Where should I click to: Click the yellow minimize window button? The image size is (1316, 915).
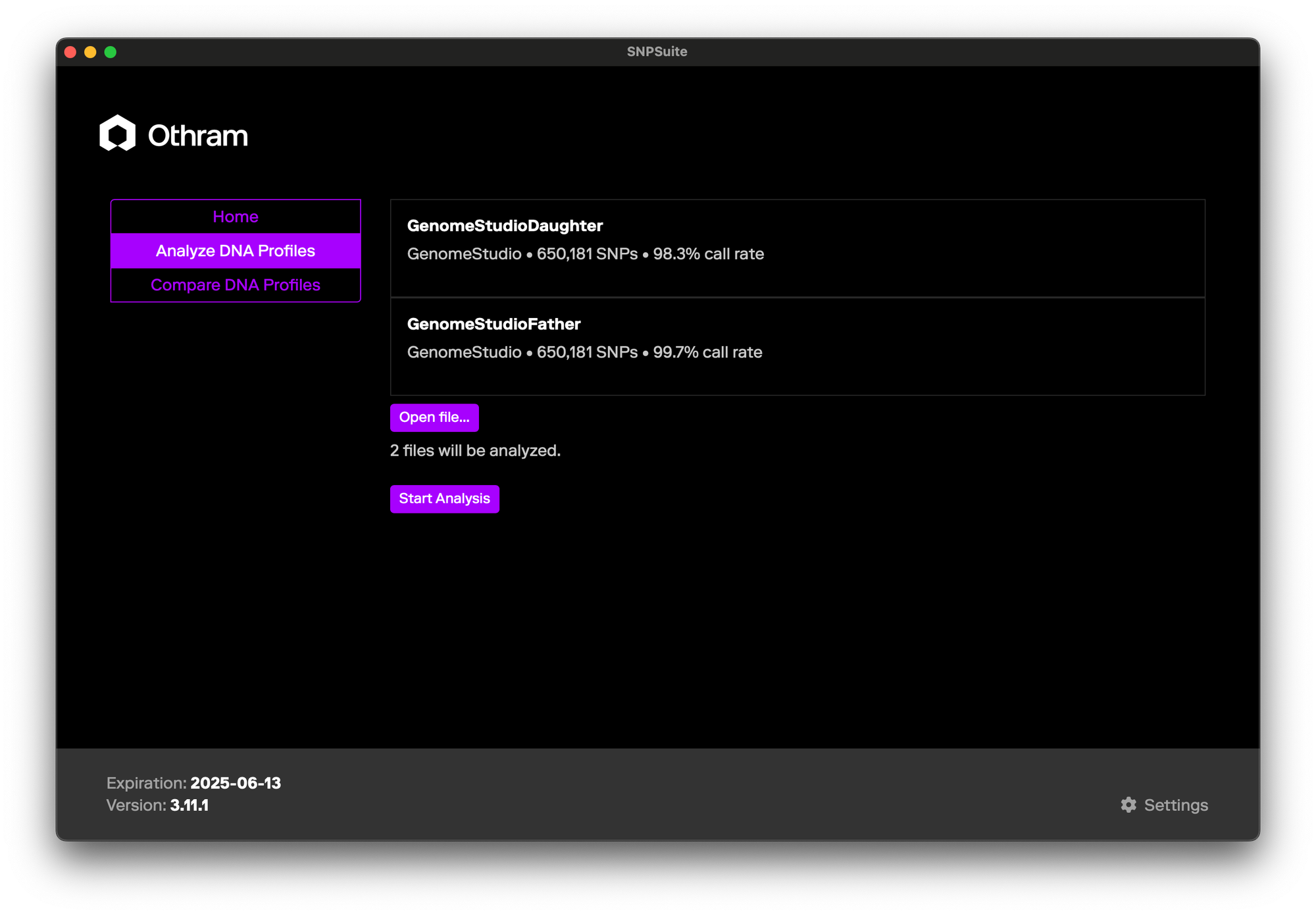[x=90, y=52]
